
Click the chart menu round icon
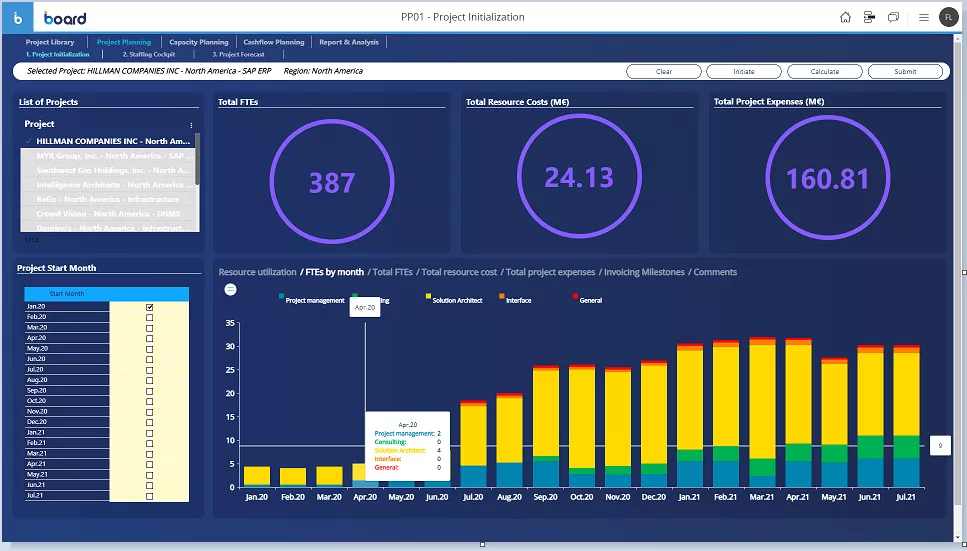[230, 289]
